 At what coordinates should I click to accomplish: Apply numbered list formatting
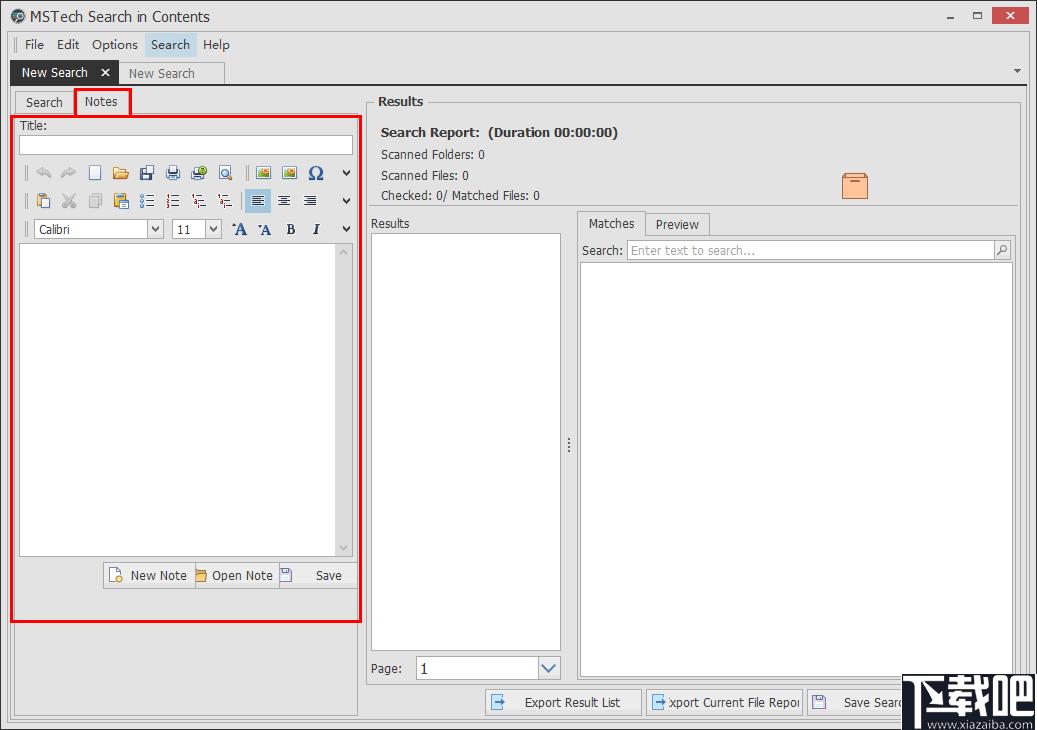point(173,200)
